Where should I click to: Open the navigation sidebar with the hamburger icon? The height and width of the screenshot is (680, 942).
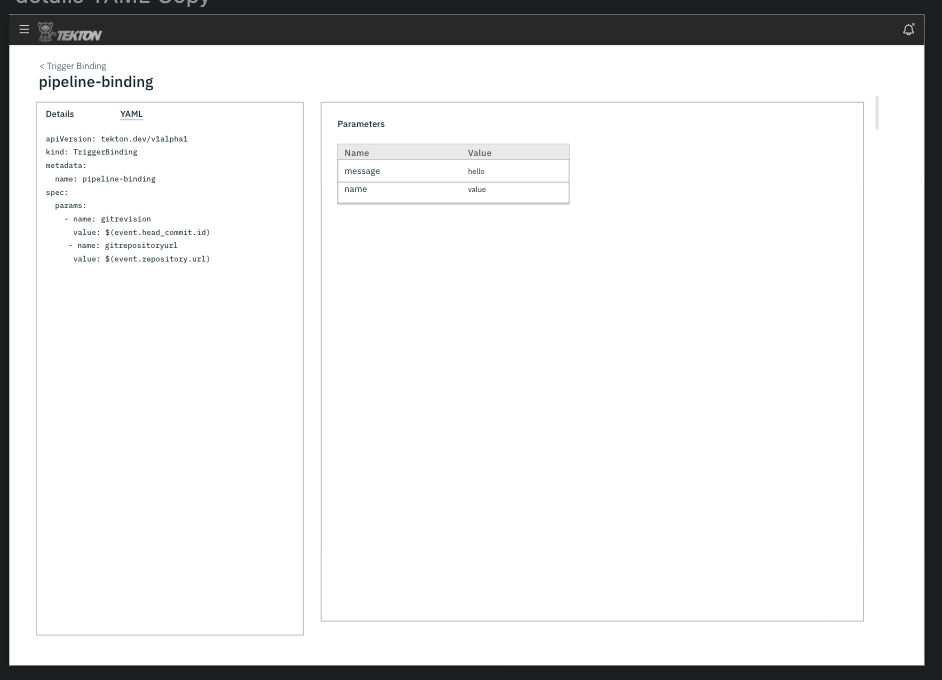[23, 29]
